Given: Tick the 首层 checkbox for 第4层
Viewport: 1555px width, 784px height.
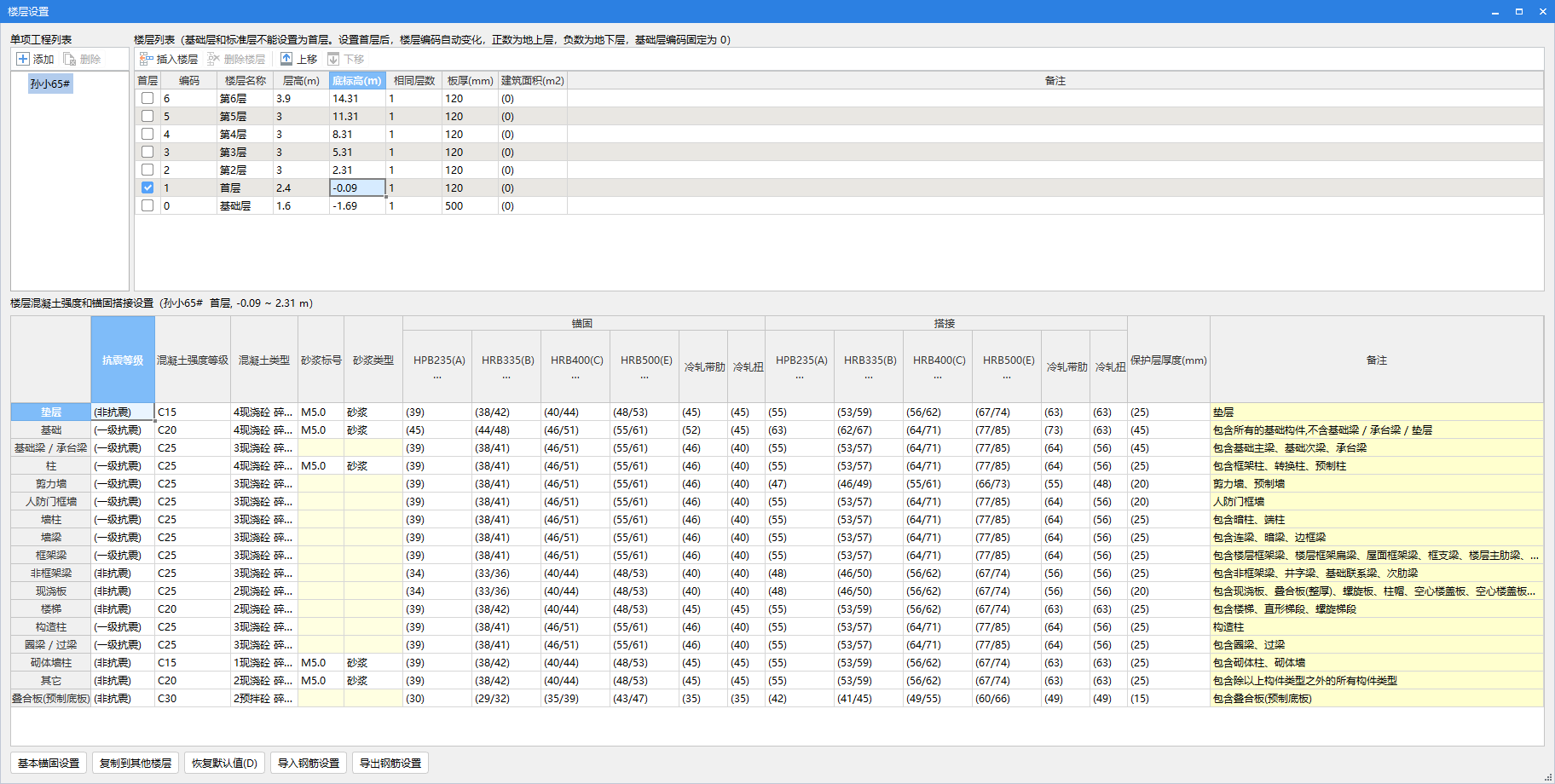Looking at the screenshot, I should [x=147, y=134].
